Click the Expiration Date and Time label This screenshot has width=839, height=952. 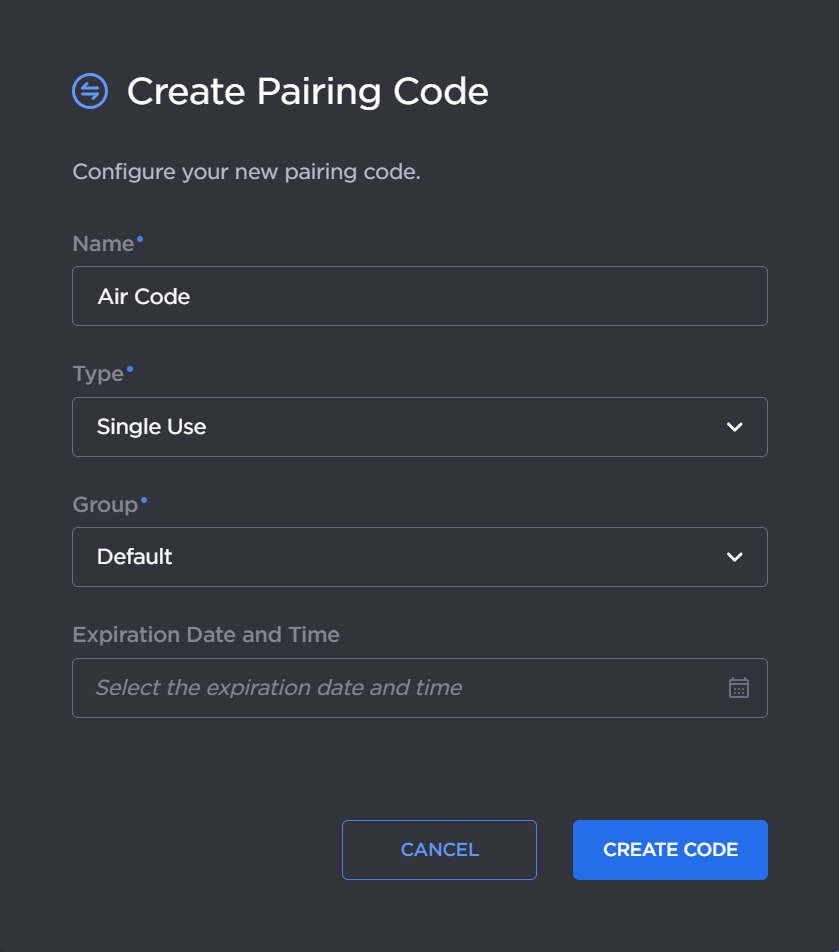click(205, 634)
